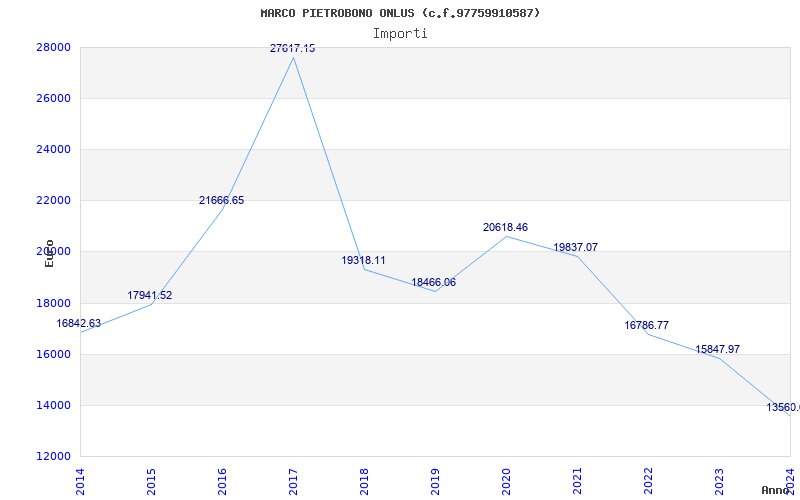Click the Importi subtitle
This screenshot has height=500, width=800.
[400, 34]
